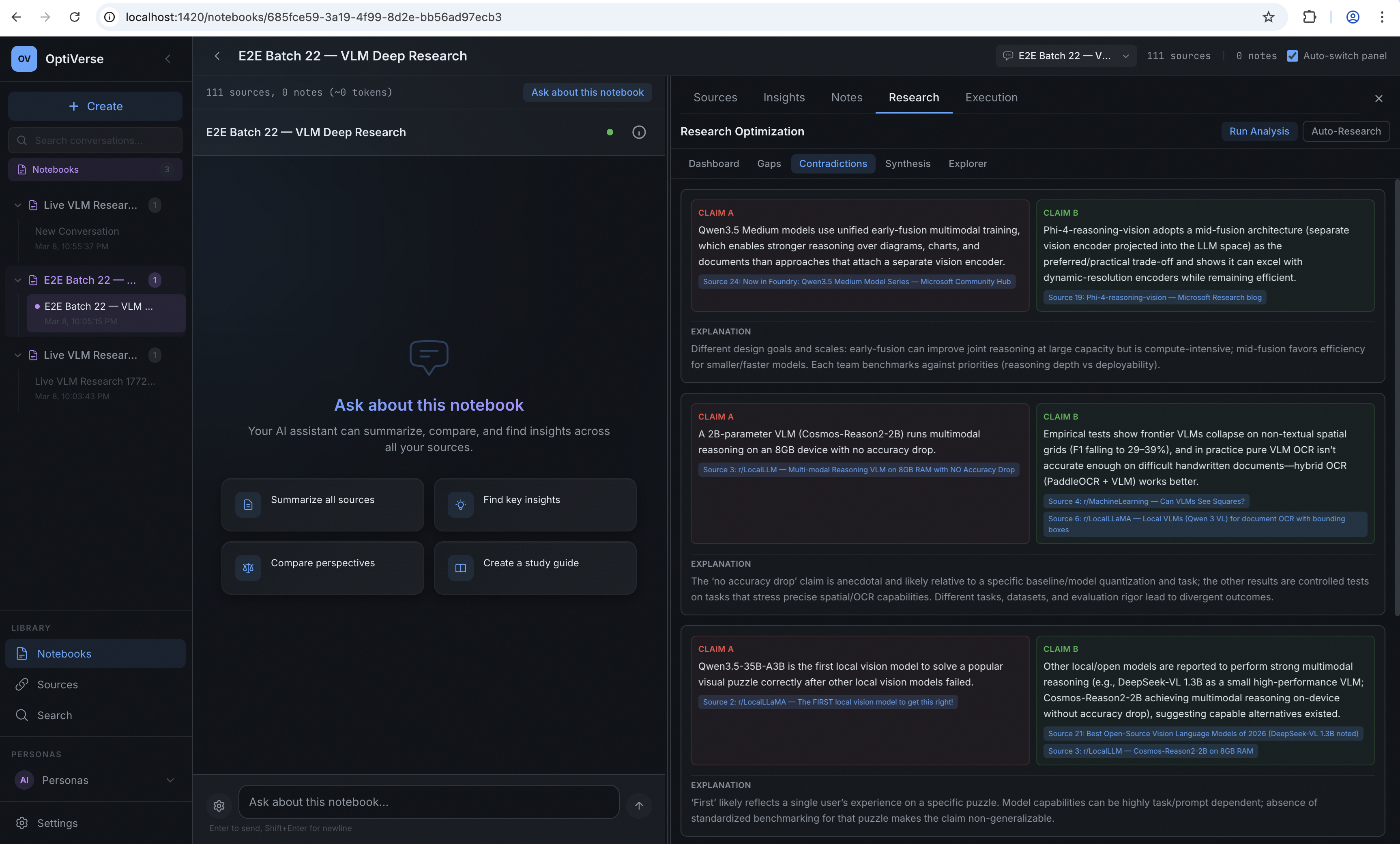Image resolution: width=1400 pixels, height=844 pixels.
Task: Click the Create button
Action: (95, 106)
